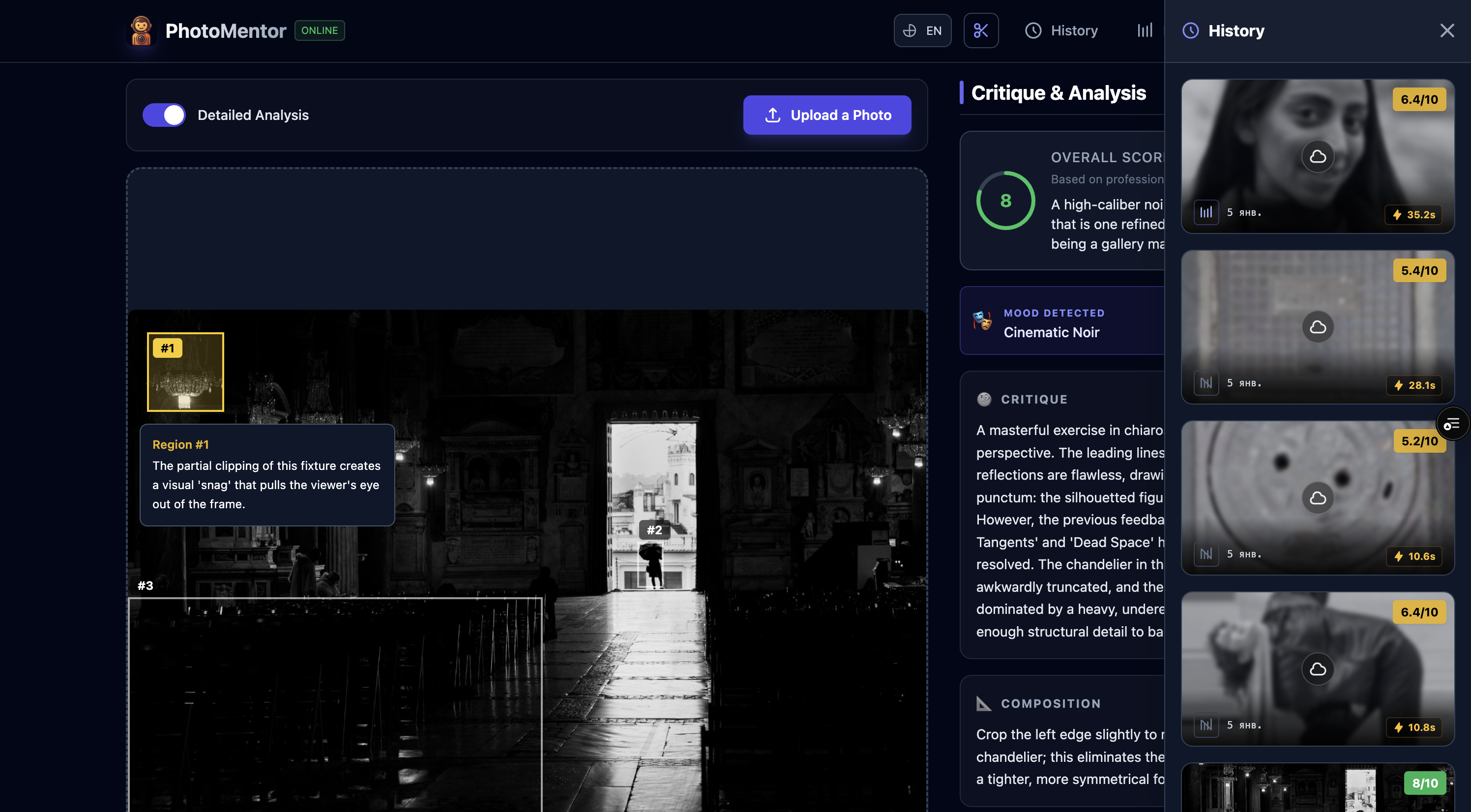Viewport: 1471px width, 812px height.
Task: Click the waveform model badge on the 5.2/10 entry
Action: click(x=1206, y=555)
